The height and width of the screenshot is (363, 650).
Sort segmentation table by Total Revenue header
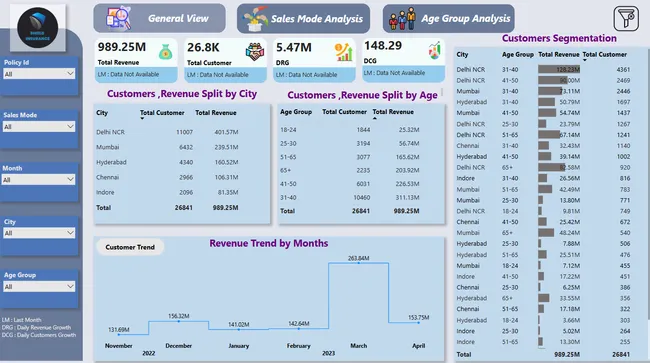[559, 55]
